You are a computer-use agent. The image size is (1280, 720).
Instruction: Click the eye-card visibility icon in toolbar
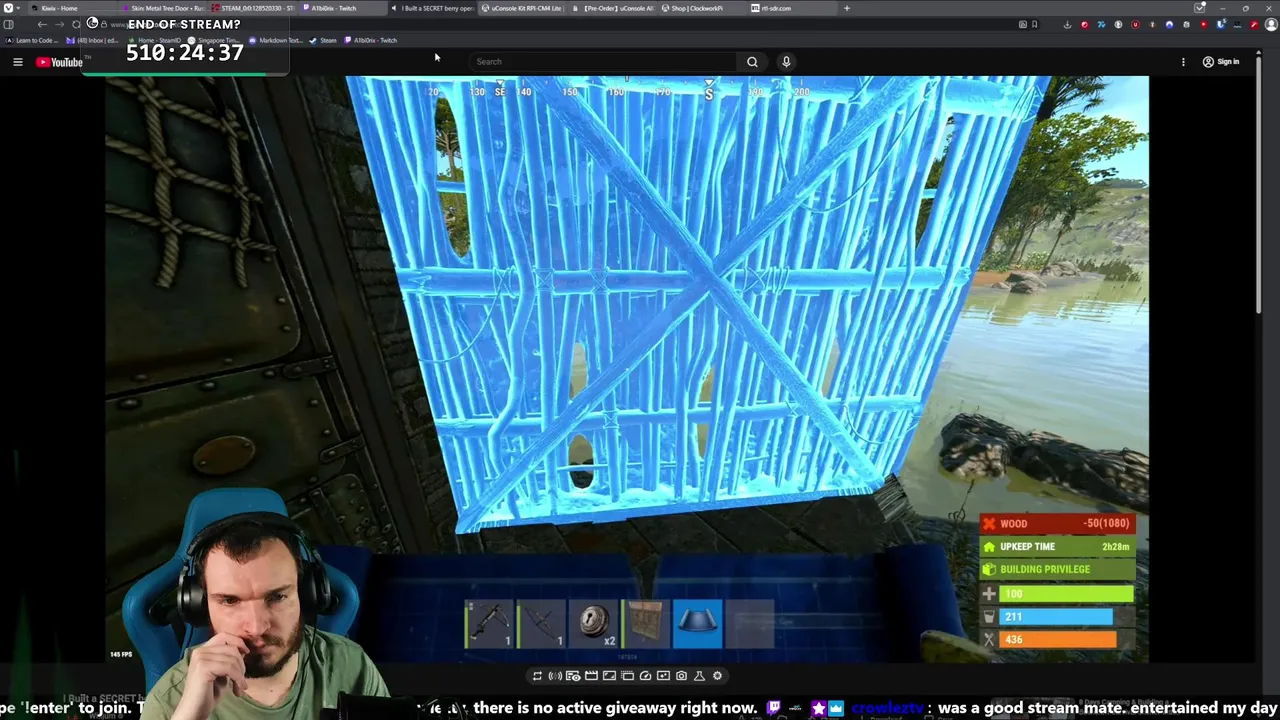click(x=573, y=676)
